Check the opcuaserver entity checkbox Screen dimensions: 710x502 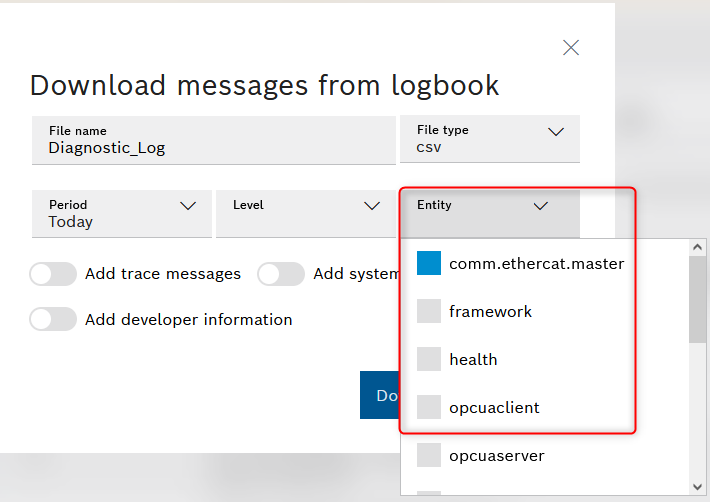point(429,455)
